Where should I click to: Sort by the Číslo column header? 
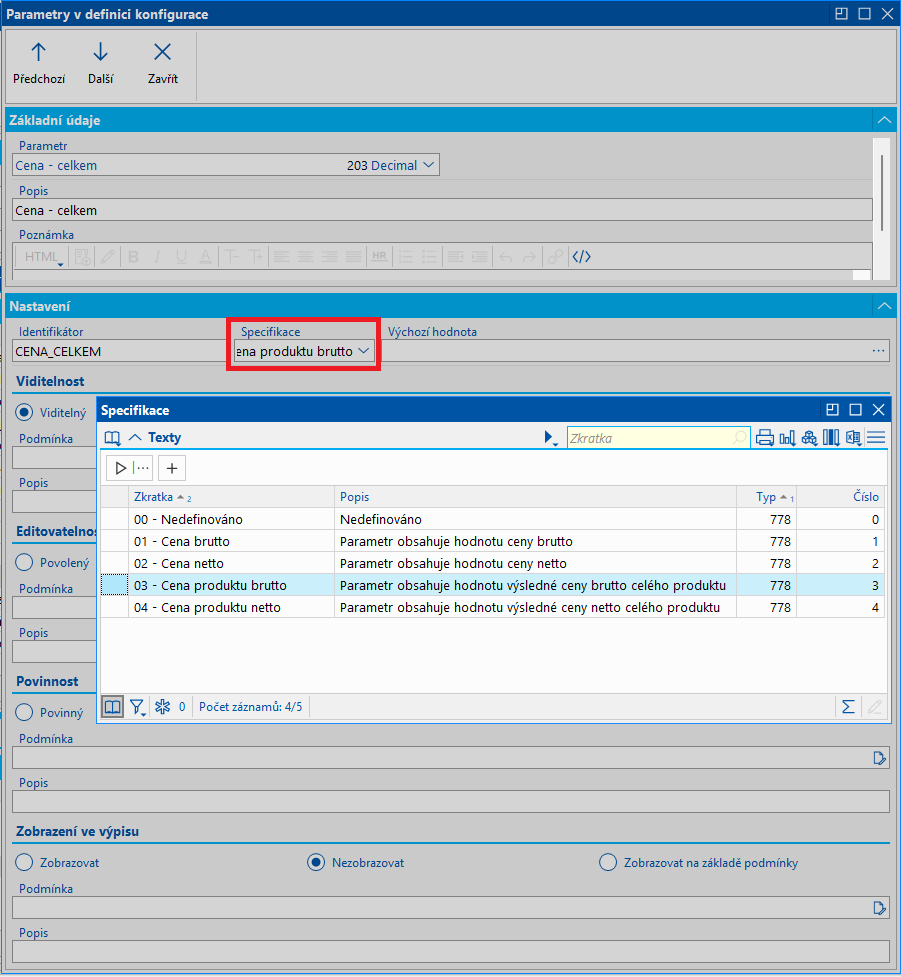click(841, 497)
